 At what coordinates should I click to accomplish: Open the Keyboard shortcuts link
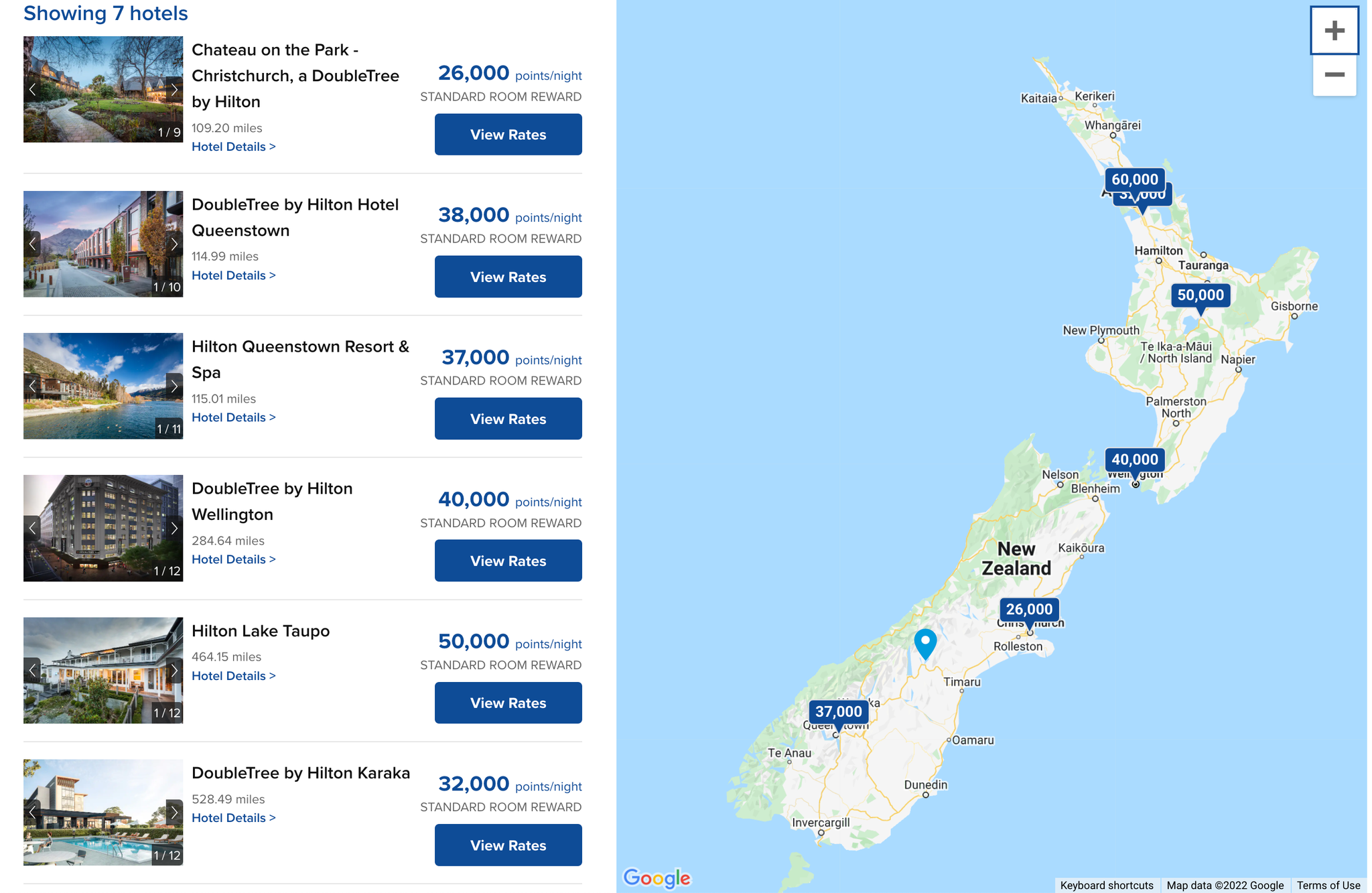(x=1107, y=885)
